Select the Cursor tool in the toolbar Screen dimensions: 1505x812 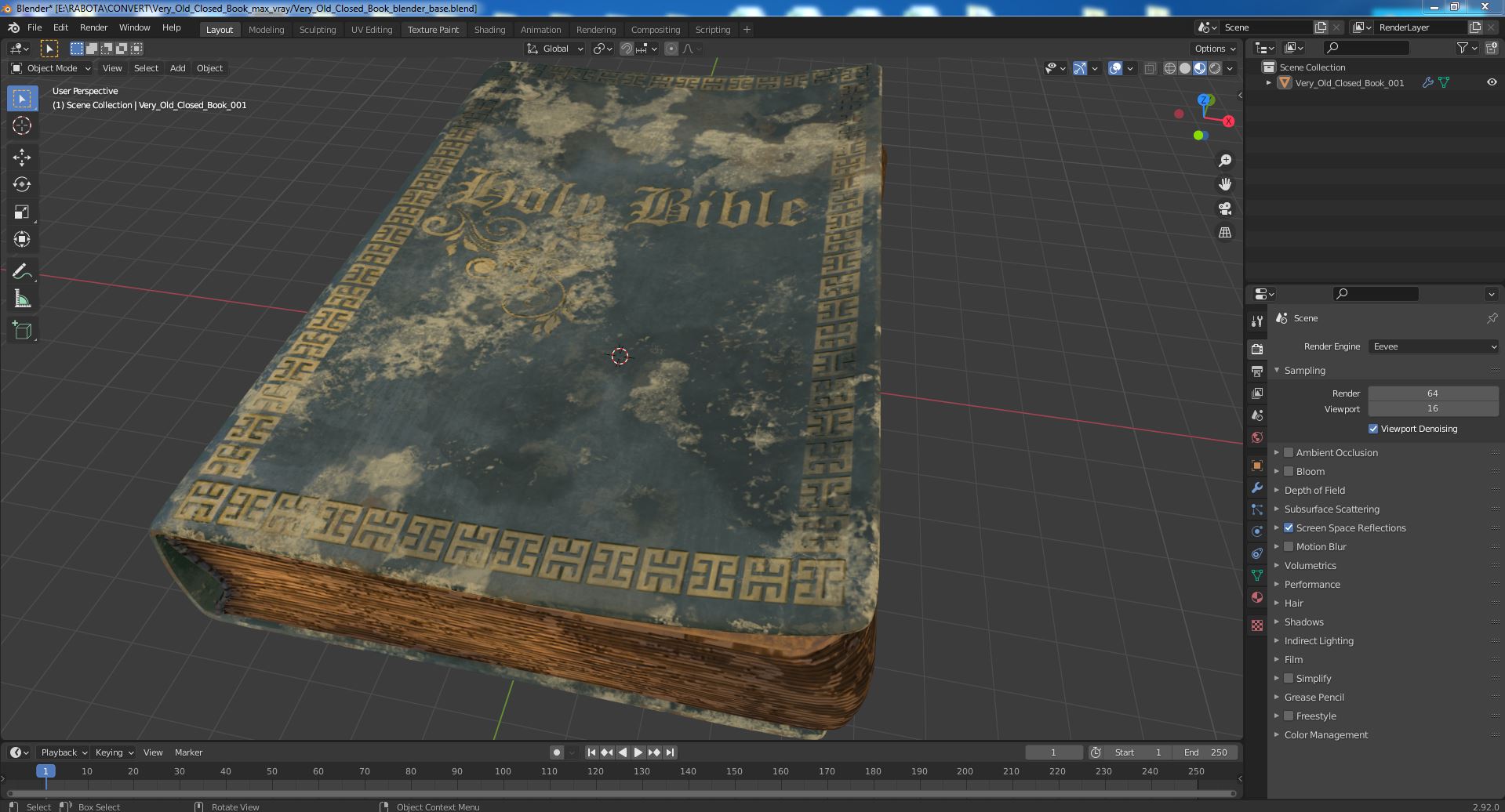(x=22, y=125)
